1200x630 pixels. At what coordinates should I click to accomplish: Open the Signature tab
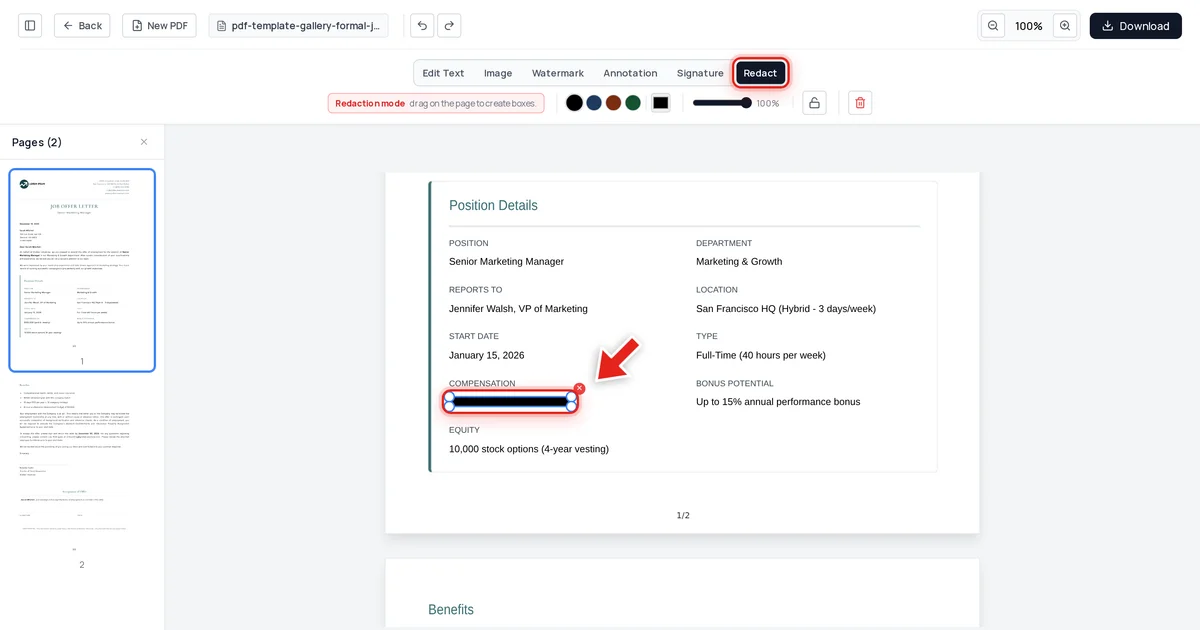[x=700, y=73]
